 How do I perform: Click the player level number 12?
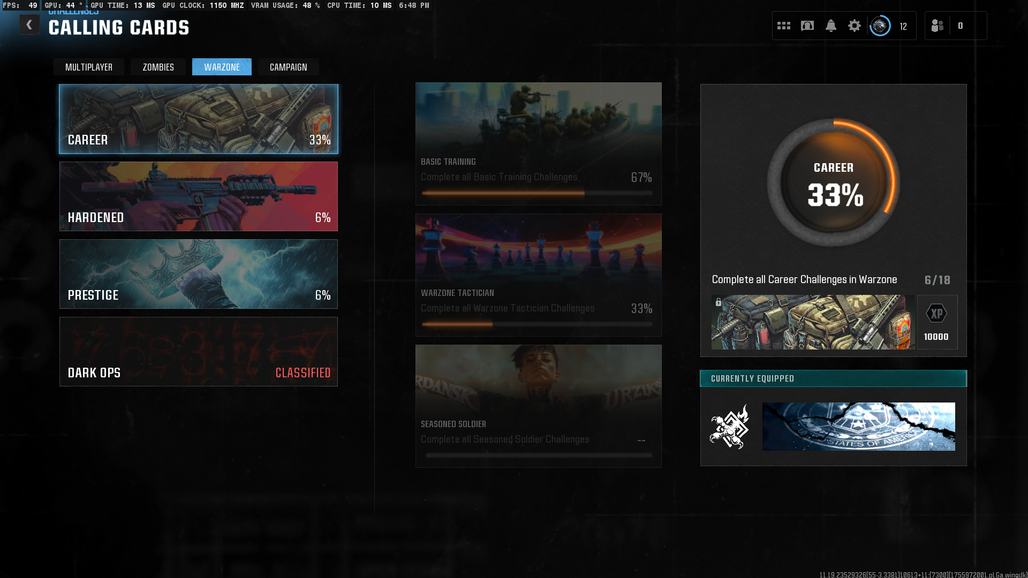pyautogui.click(x=903, y=27)
